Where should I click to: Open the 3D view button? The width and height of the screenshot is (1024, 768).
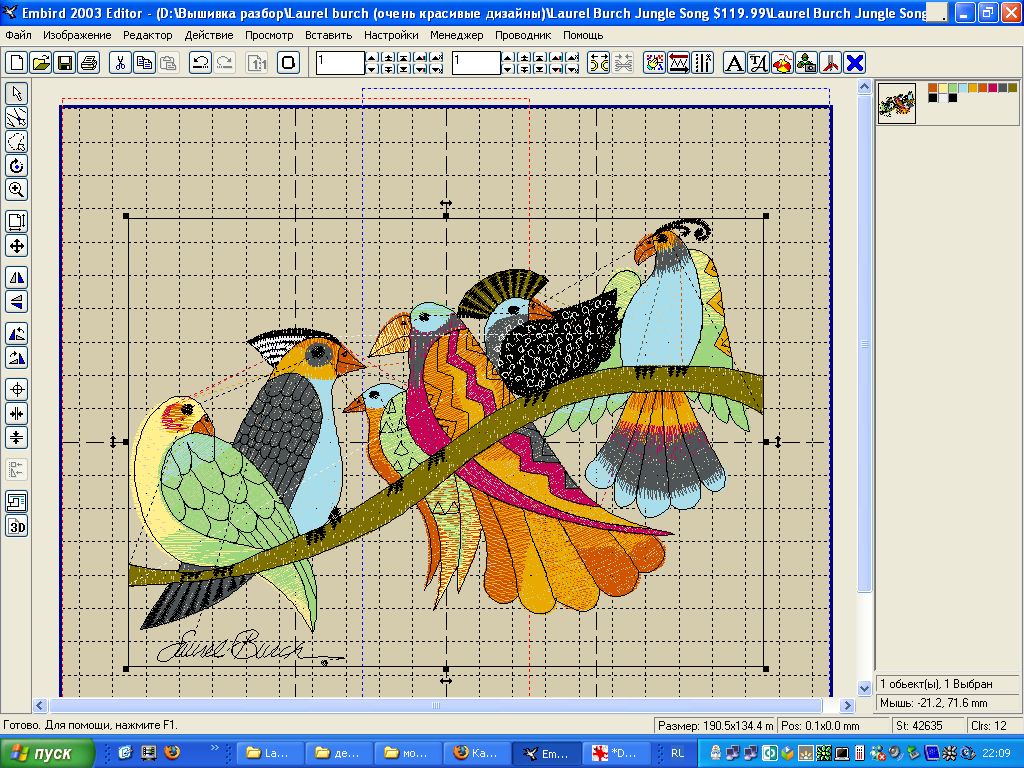pyautogui.click(x=17, y=526)
